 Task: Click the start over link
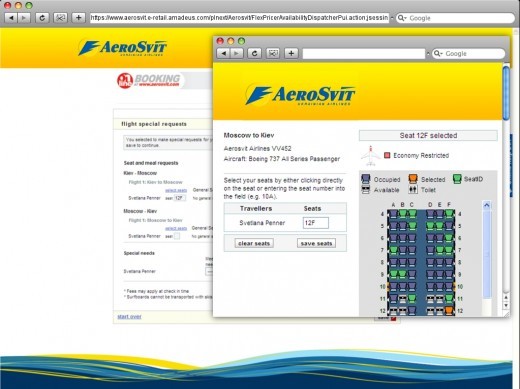click(x=129, y=316)
